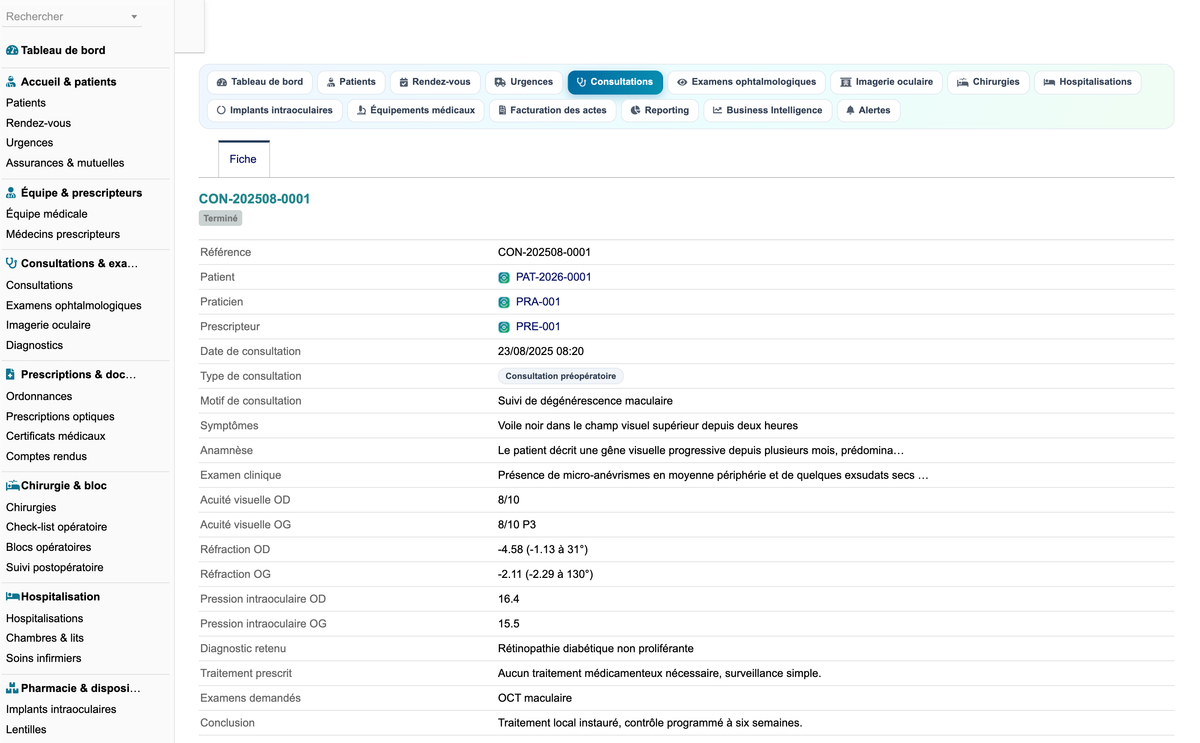Open the top Patients tab
Image resolution: width=1200 pixels, height=743 pixels.
351,82
